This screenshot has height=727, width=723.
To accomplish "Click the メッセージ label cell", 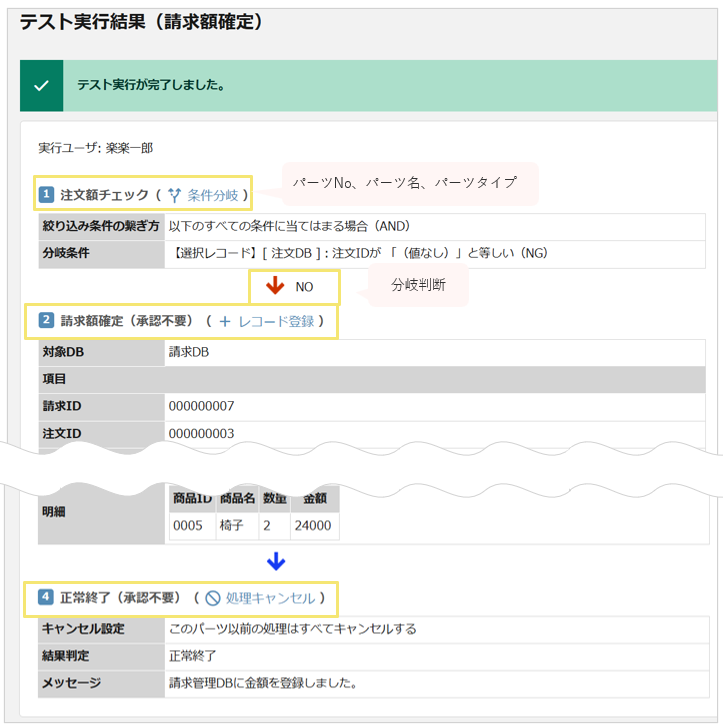I will coord(102,683).
